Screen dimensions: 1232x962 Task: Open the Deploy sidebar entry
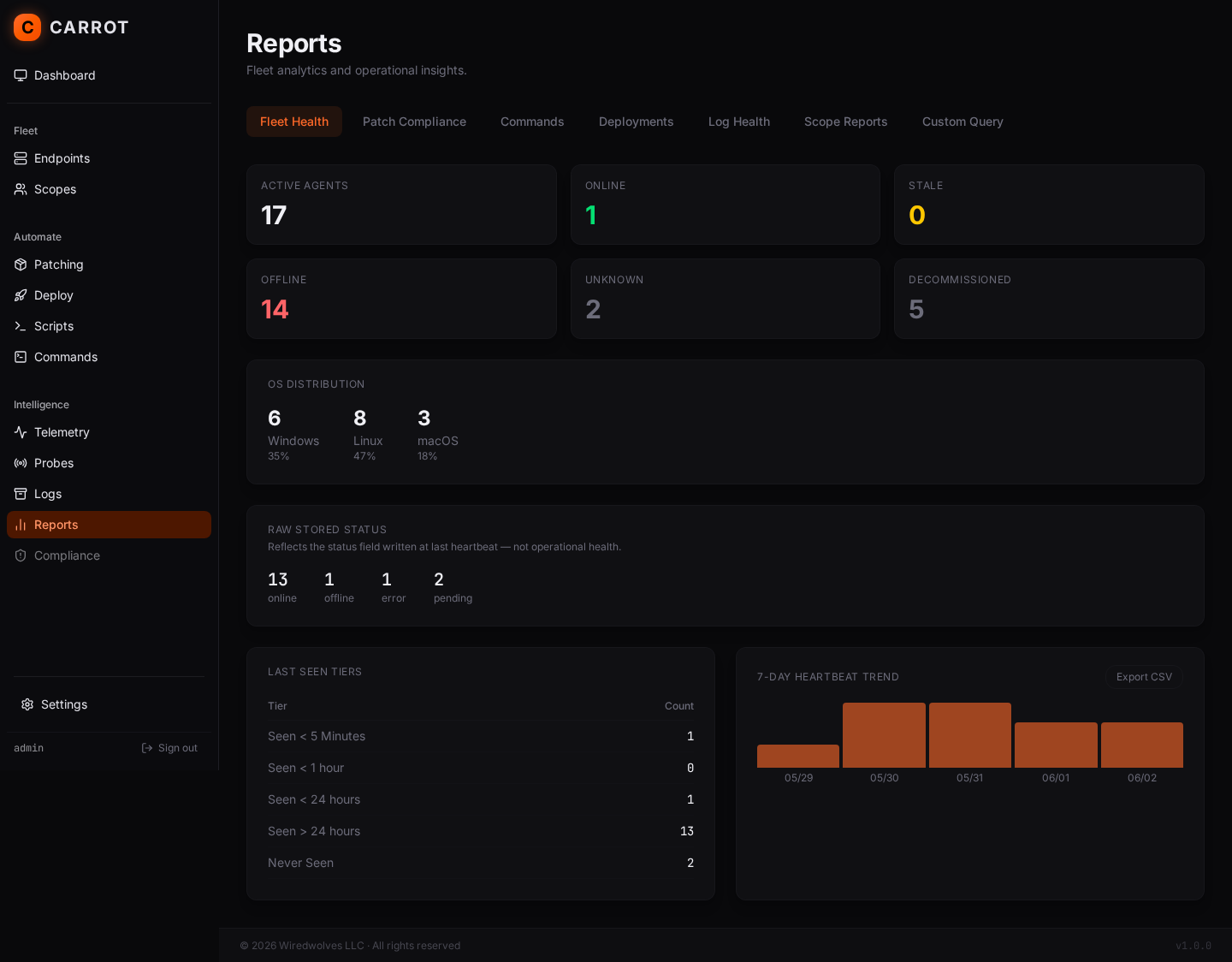[109, 295]
